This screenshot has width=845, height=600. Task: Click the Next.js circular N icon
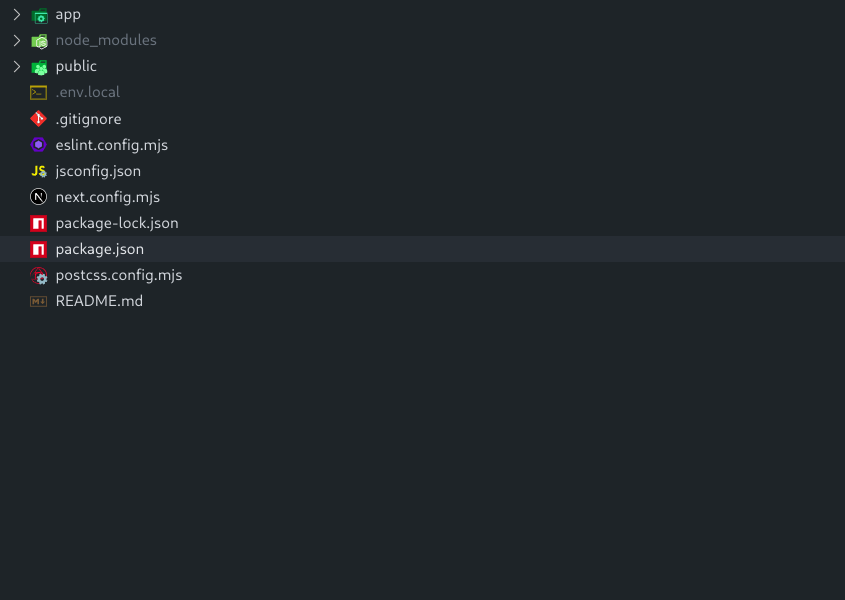click(38, 197)
